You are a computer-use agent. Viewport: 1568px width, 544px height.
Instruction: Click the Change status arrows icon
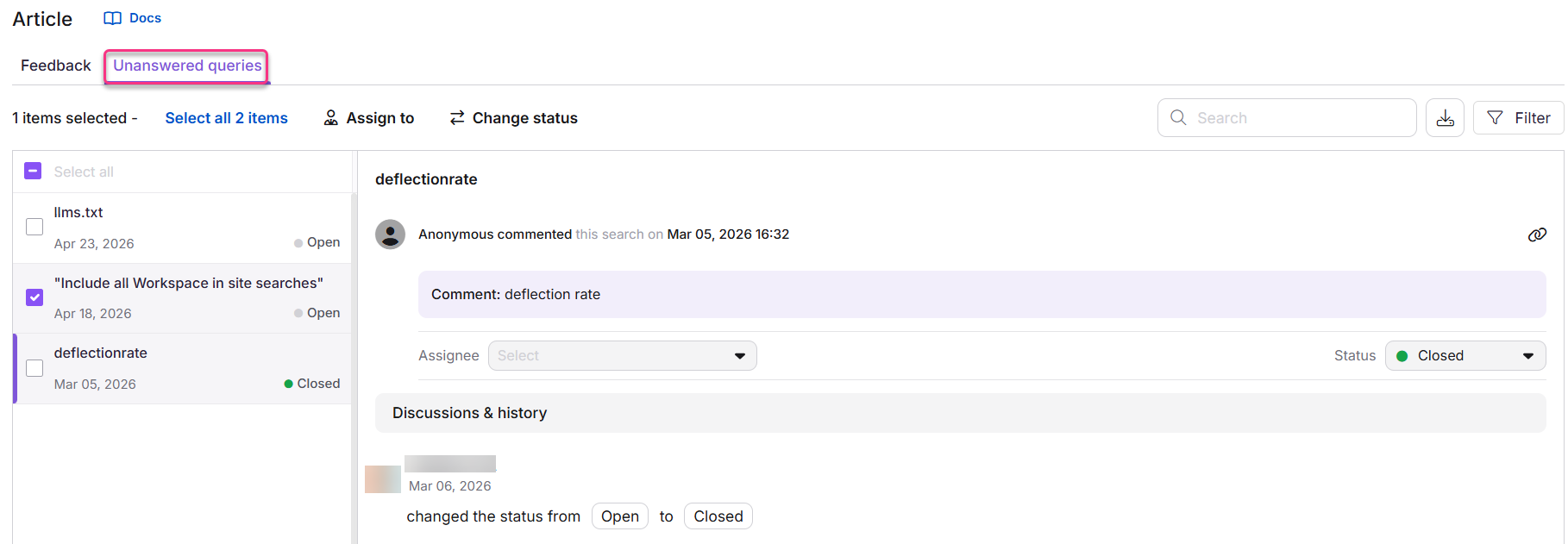pyautogui.click(x=457, y=118)
